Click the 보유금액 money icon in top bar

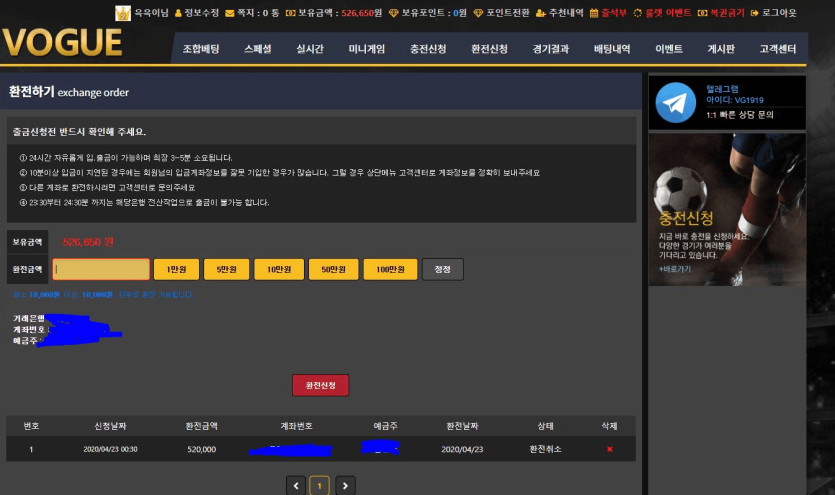pyautogui.click(x=290, y=13)
